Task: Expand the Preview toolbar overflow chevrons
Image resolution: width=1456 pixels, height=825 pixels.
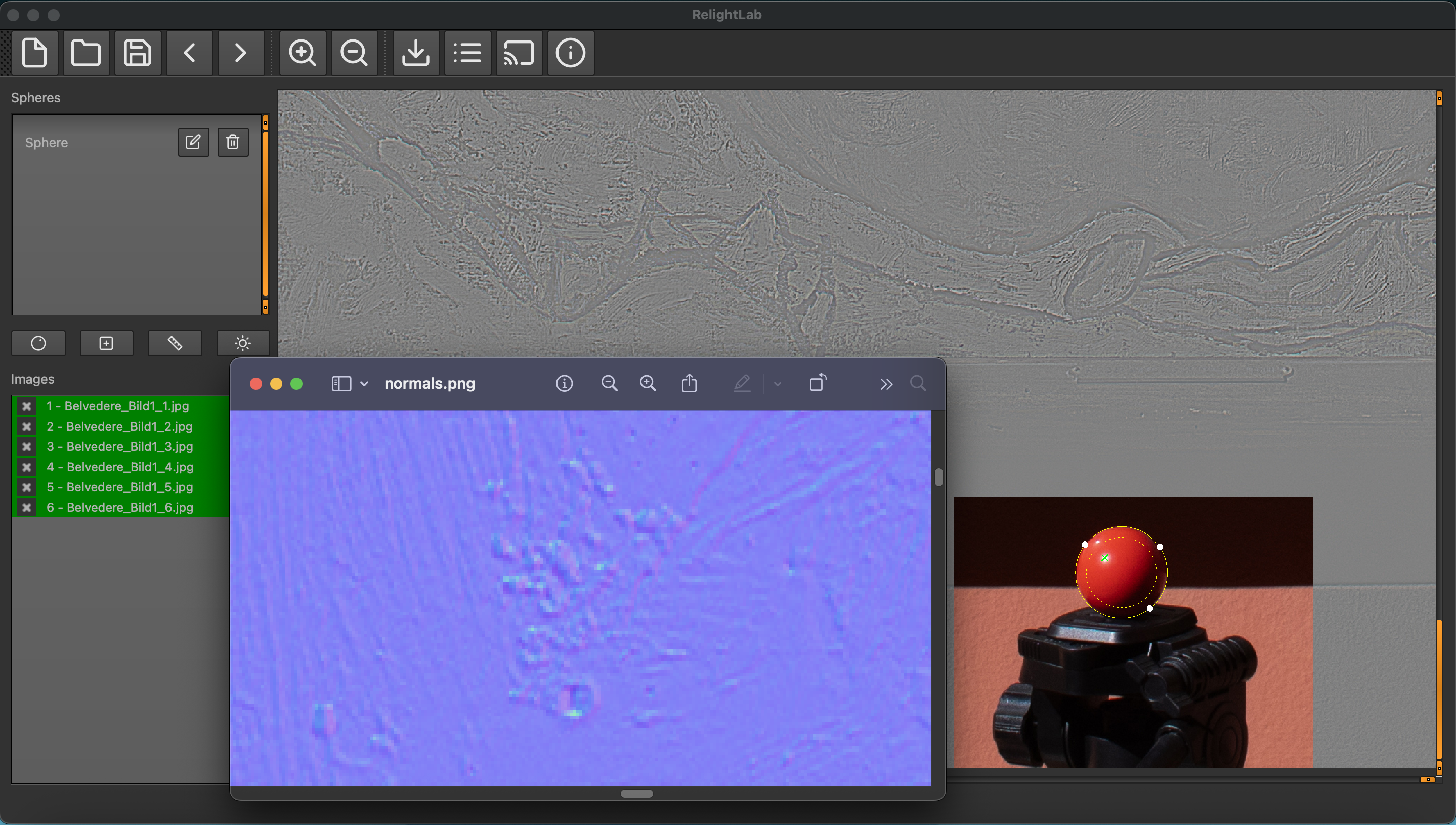Action: click(x=886, y=384)
